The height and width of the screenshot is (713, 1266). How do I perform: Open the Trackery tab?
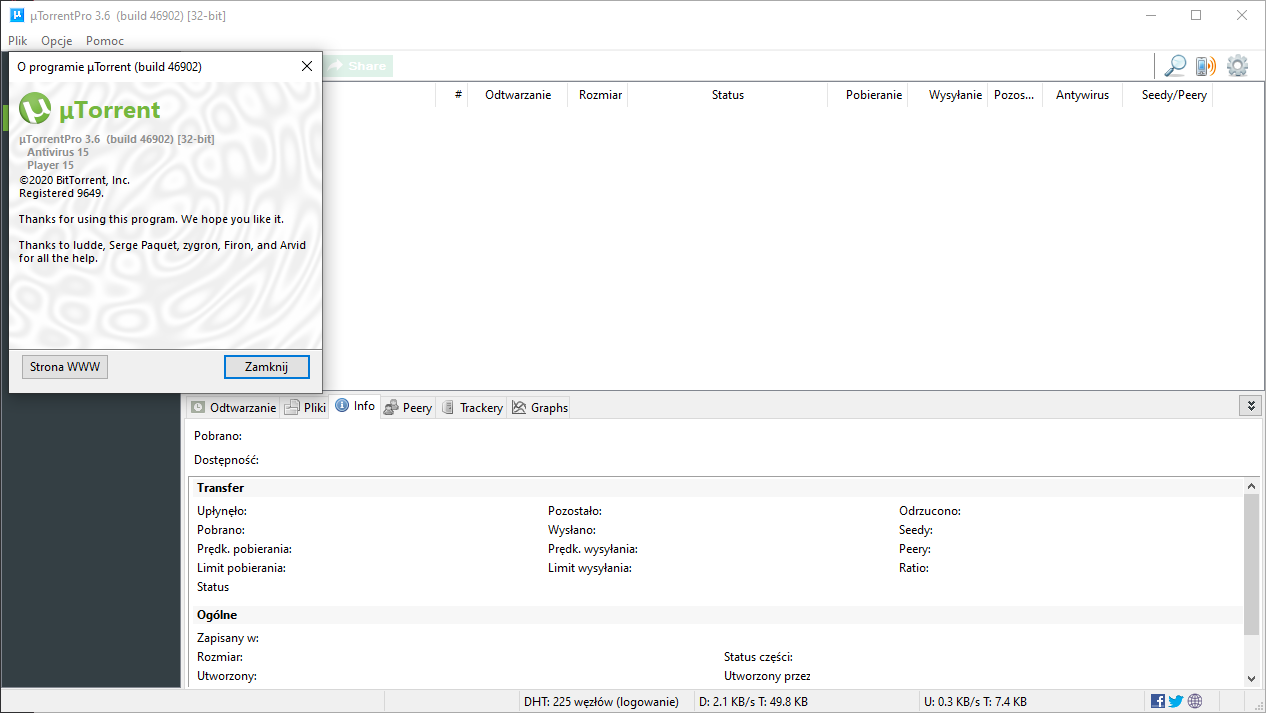(472, 407)
